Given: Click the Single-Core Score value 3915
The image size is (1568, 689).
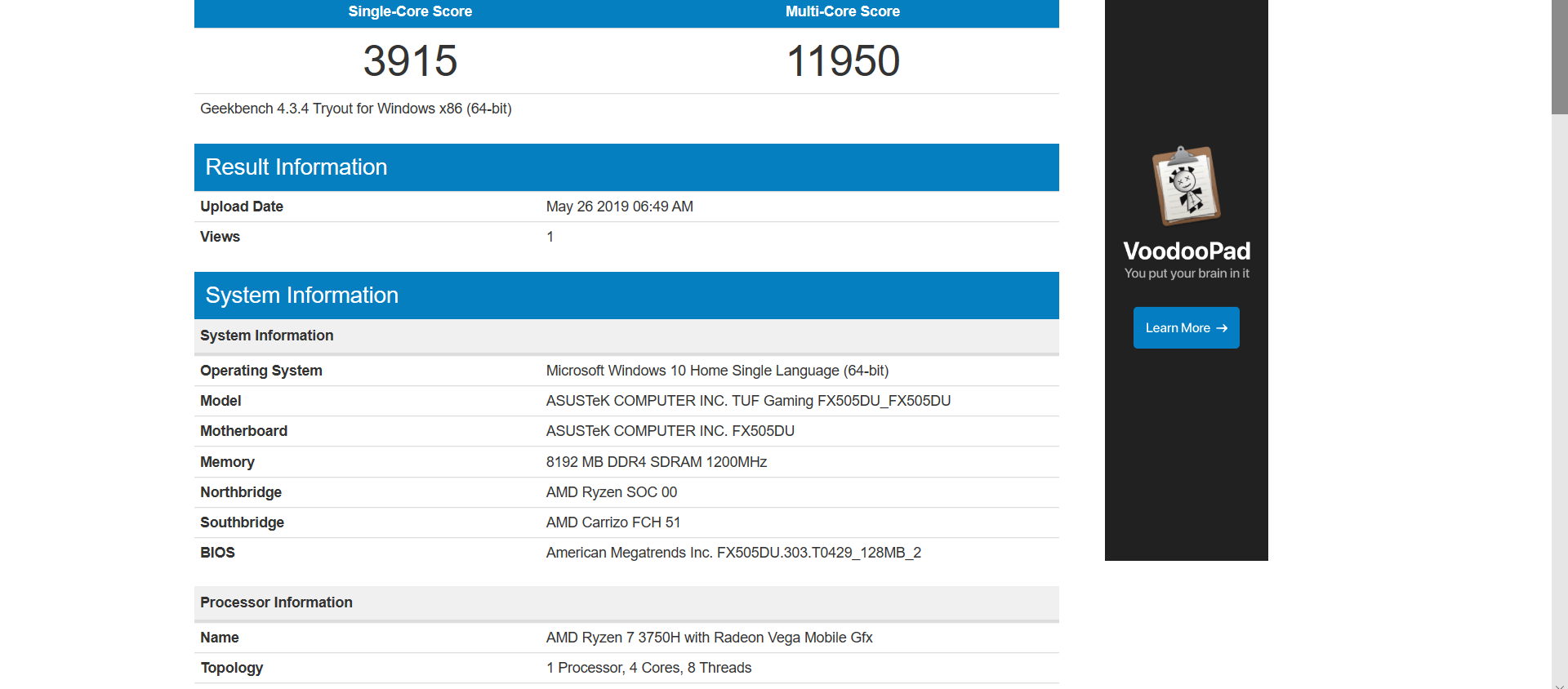Looking at the screenshot, I should tap(410, 61).
